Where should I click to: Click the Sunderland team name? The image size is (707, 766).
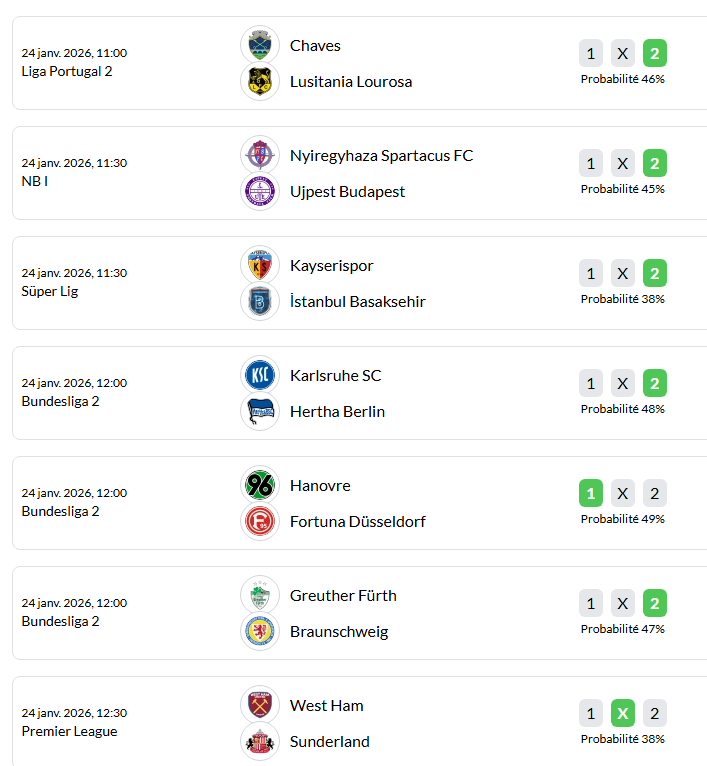click(329, 742)
